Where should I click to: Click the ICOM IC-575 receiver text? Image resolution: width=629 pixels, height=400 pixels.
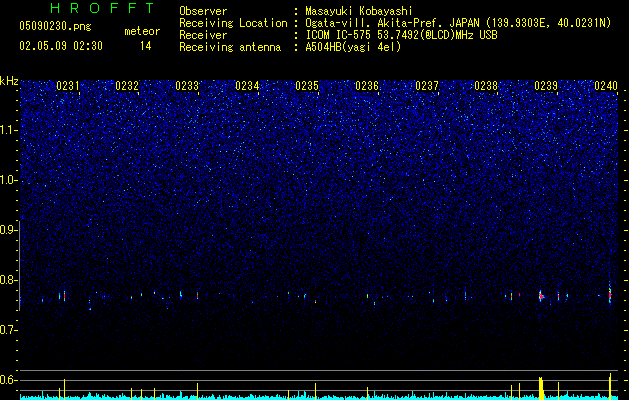click(401, 35)
